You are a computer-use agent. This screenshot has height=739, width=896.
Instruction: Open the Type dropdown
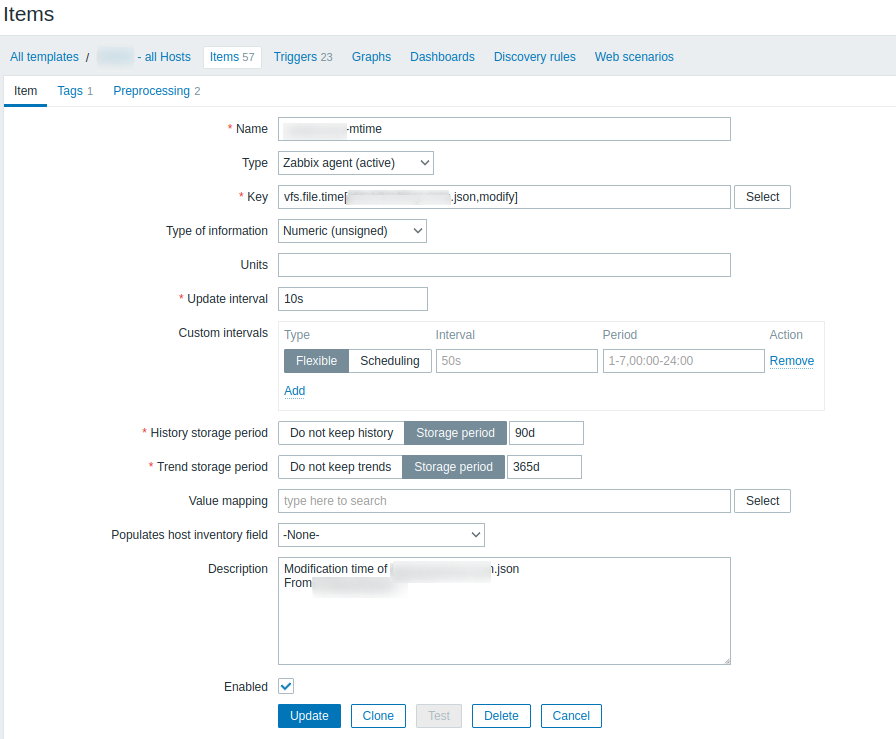coord(355,162)
